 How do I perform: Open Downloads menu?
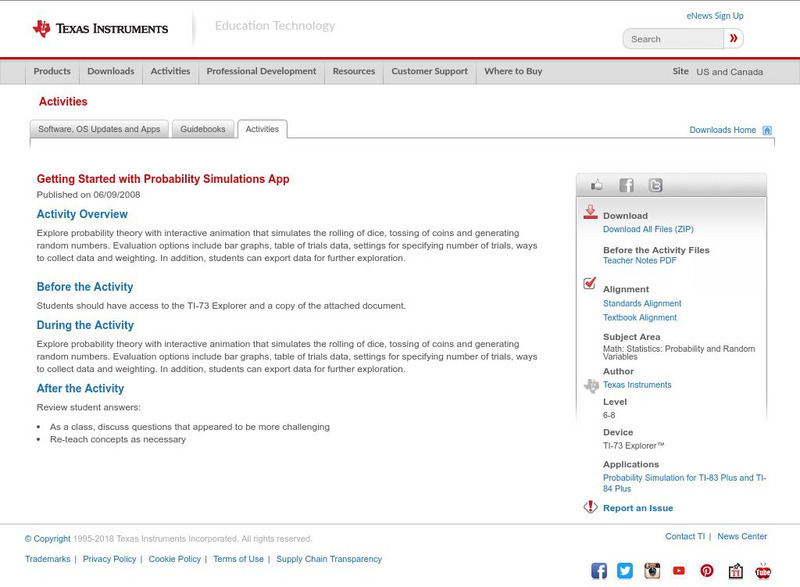click(111, 71)
